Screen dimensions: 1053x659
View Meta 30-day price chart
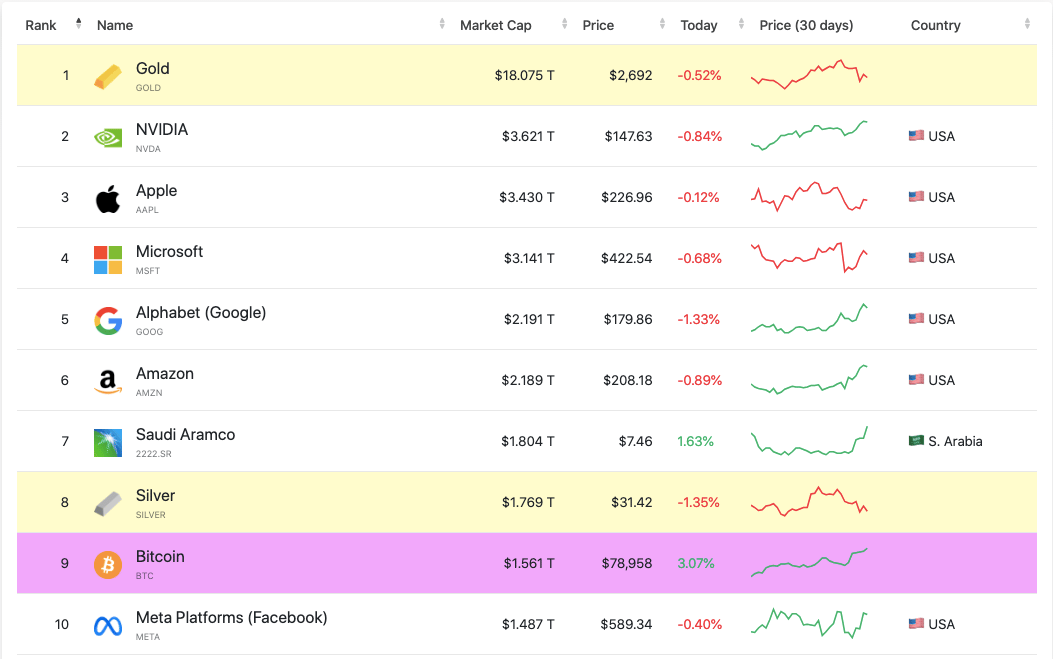[809, 623]
